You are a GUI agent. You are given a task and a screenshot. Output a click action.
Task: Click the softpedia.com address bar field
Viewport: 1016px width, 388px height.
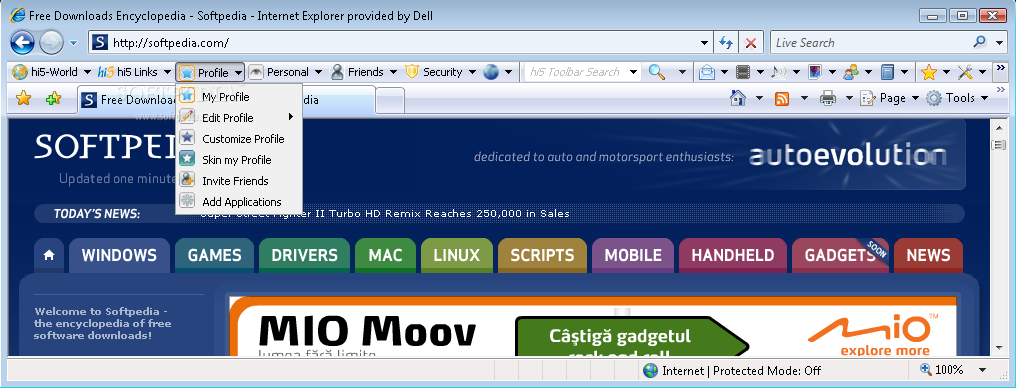400,43
